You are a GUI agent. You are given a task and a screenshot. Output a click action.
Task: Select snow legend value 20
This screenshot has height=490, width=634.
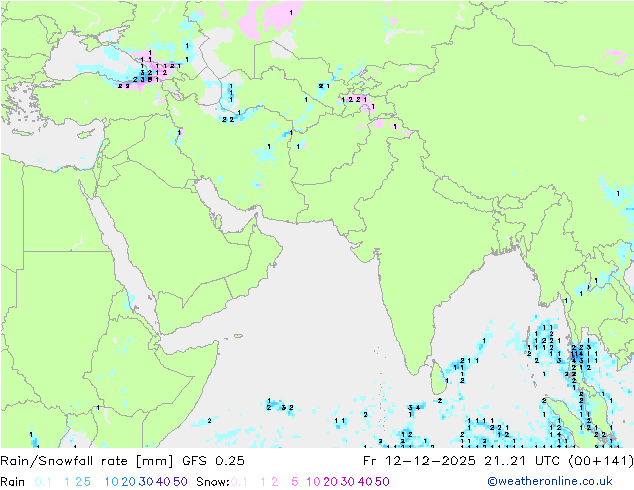(x=330, y=482)
